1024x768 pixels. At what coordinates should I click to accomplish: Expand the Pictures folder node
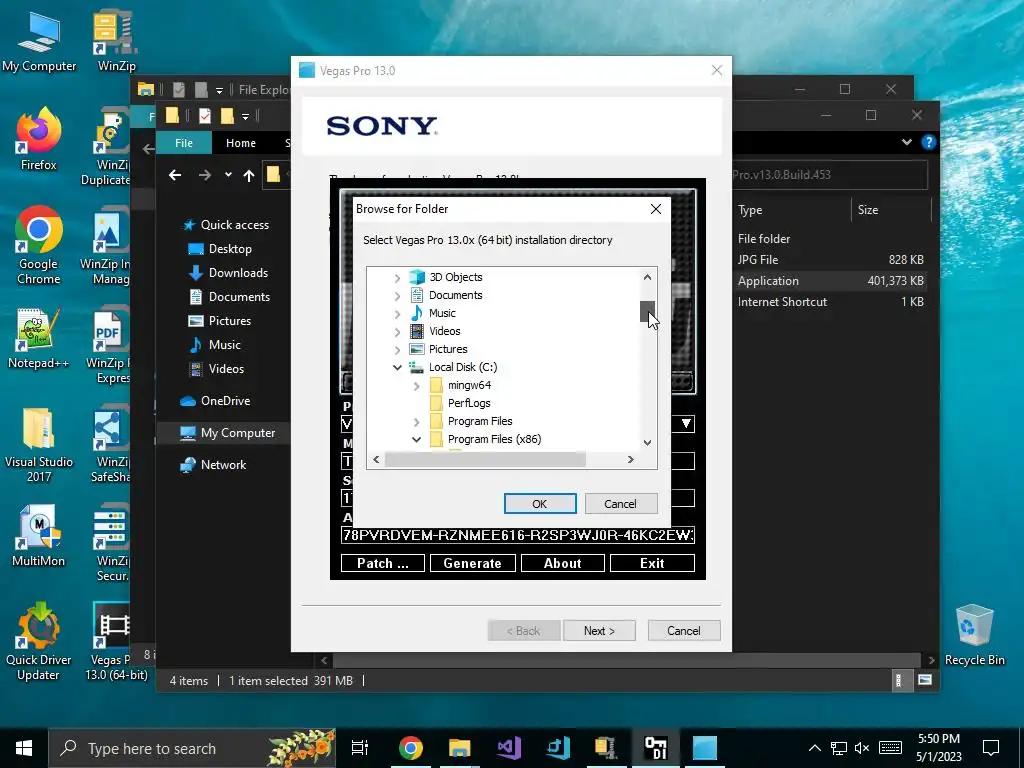click(397, 349)
